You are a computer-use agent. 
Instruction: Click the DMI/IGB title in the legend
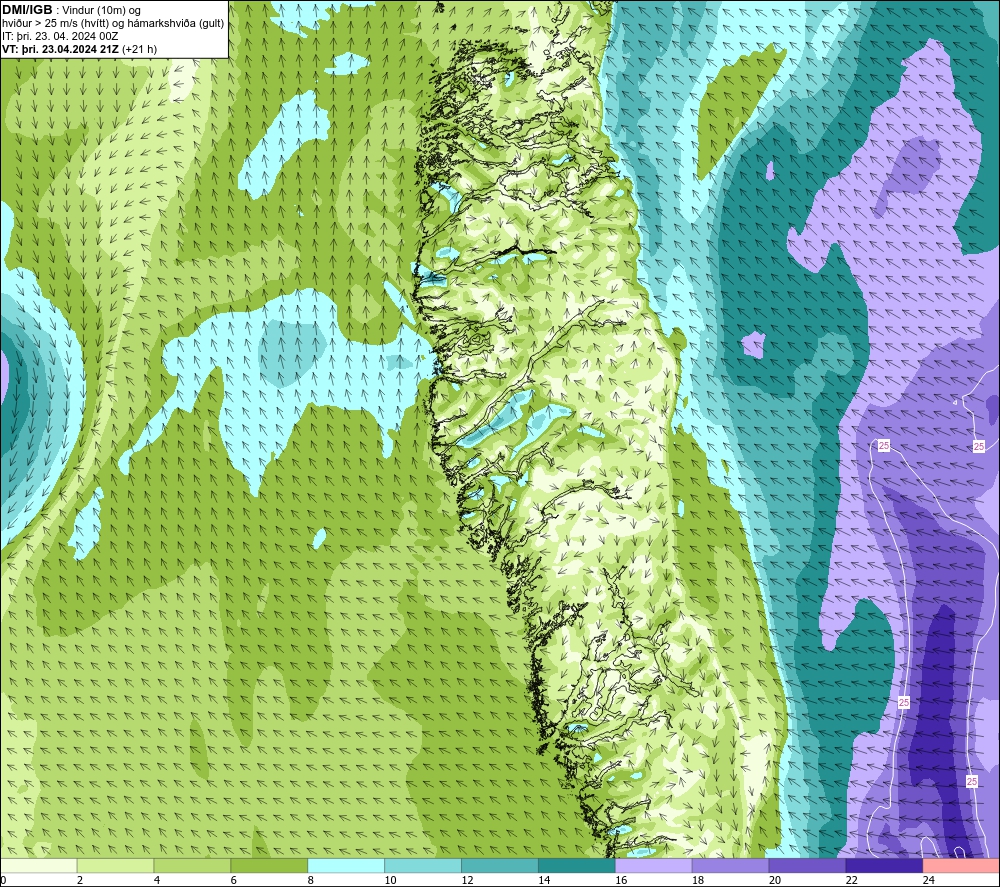pyautogui.click(x=27, y=10)
